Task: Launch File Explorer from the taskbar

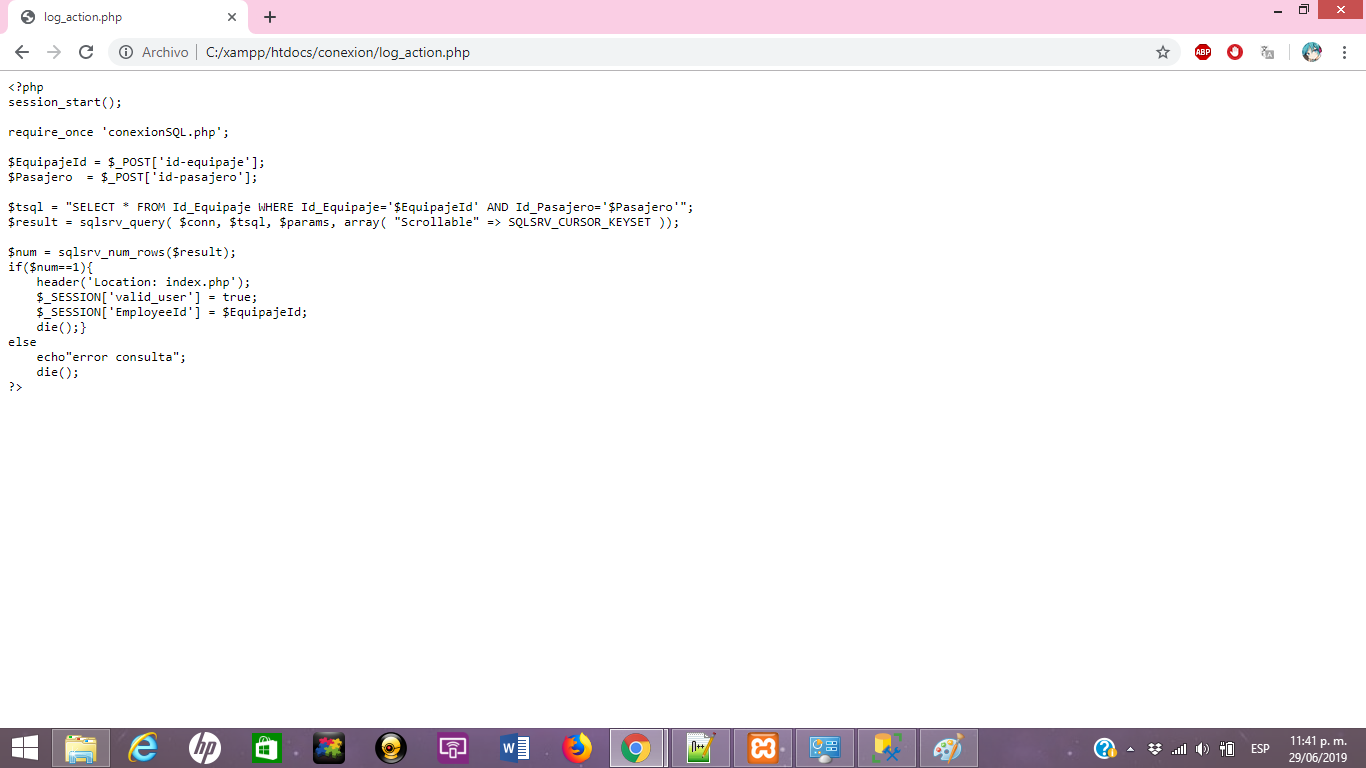Action: pos(81,748)
